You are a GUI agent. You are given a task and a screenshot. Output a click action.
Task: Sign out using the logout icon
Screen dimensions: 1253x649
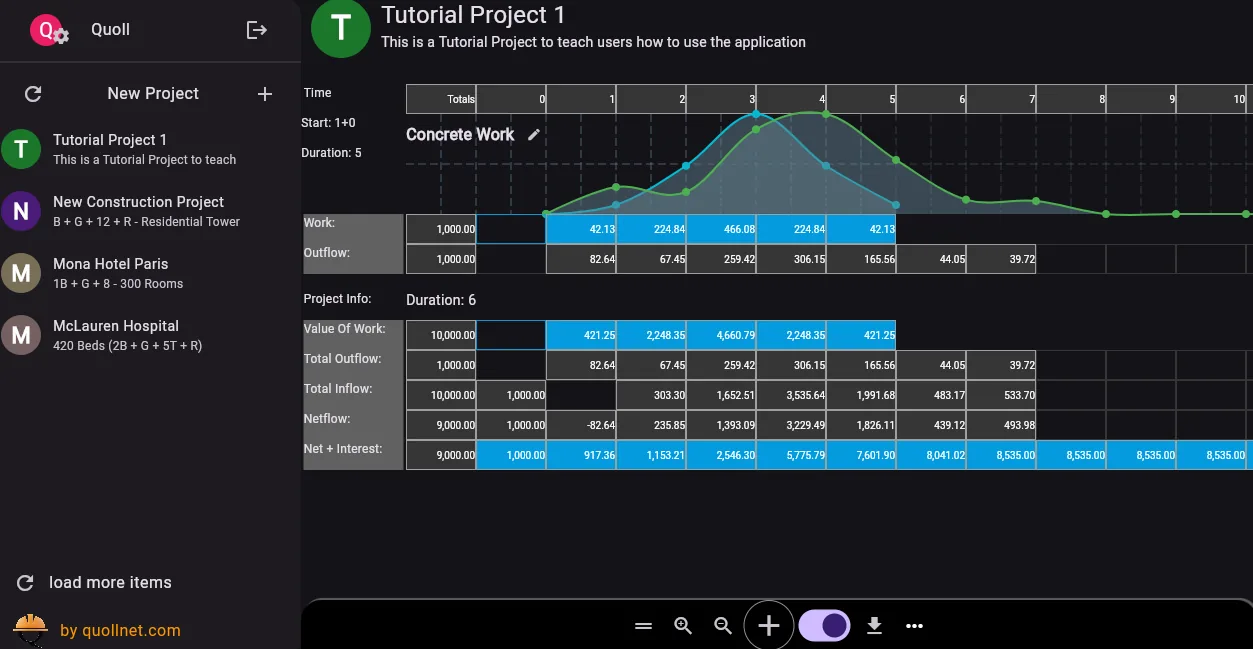[257, 30]
